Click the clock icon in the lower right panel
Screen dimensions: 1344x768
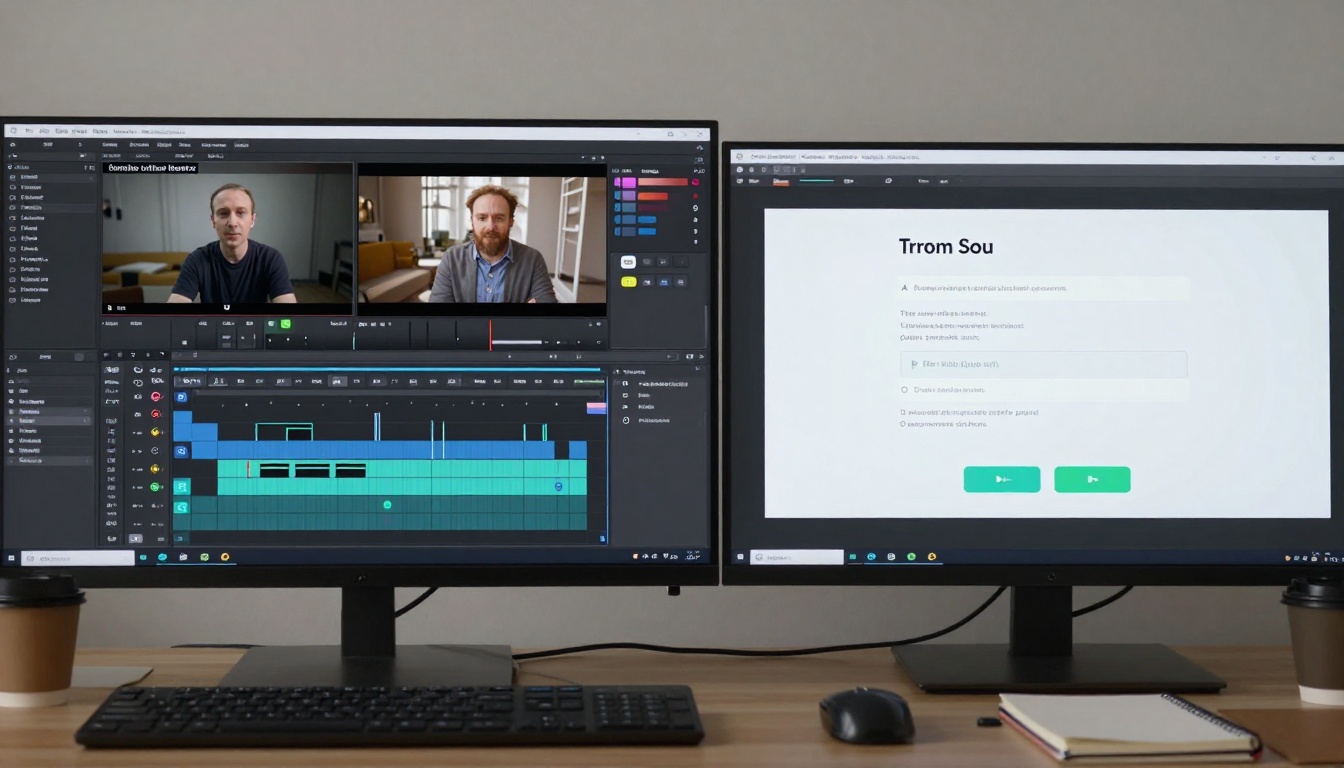pyautogui.click(x=626, y=420)
